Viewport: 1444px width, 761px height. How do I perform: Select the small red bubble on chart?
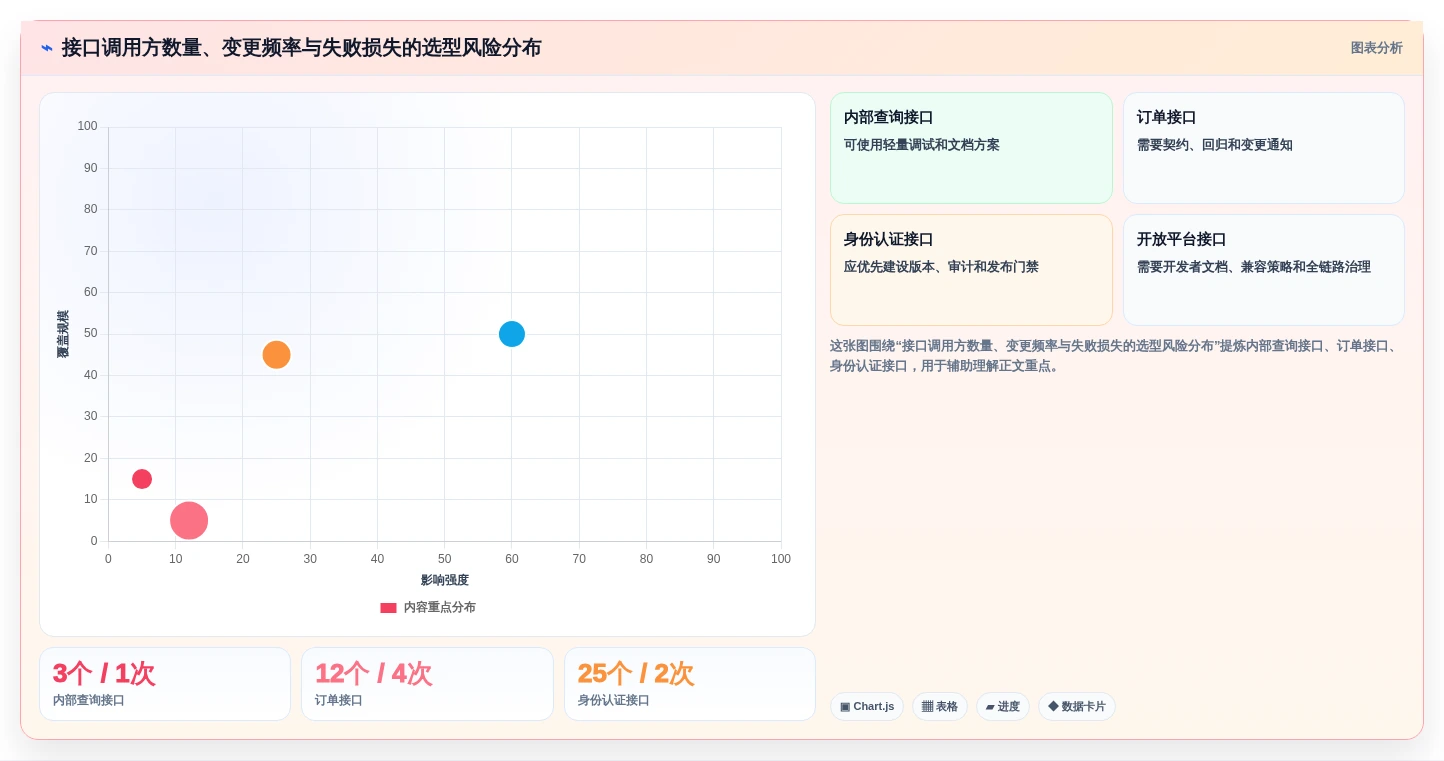[x=142, y=479]
